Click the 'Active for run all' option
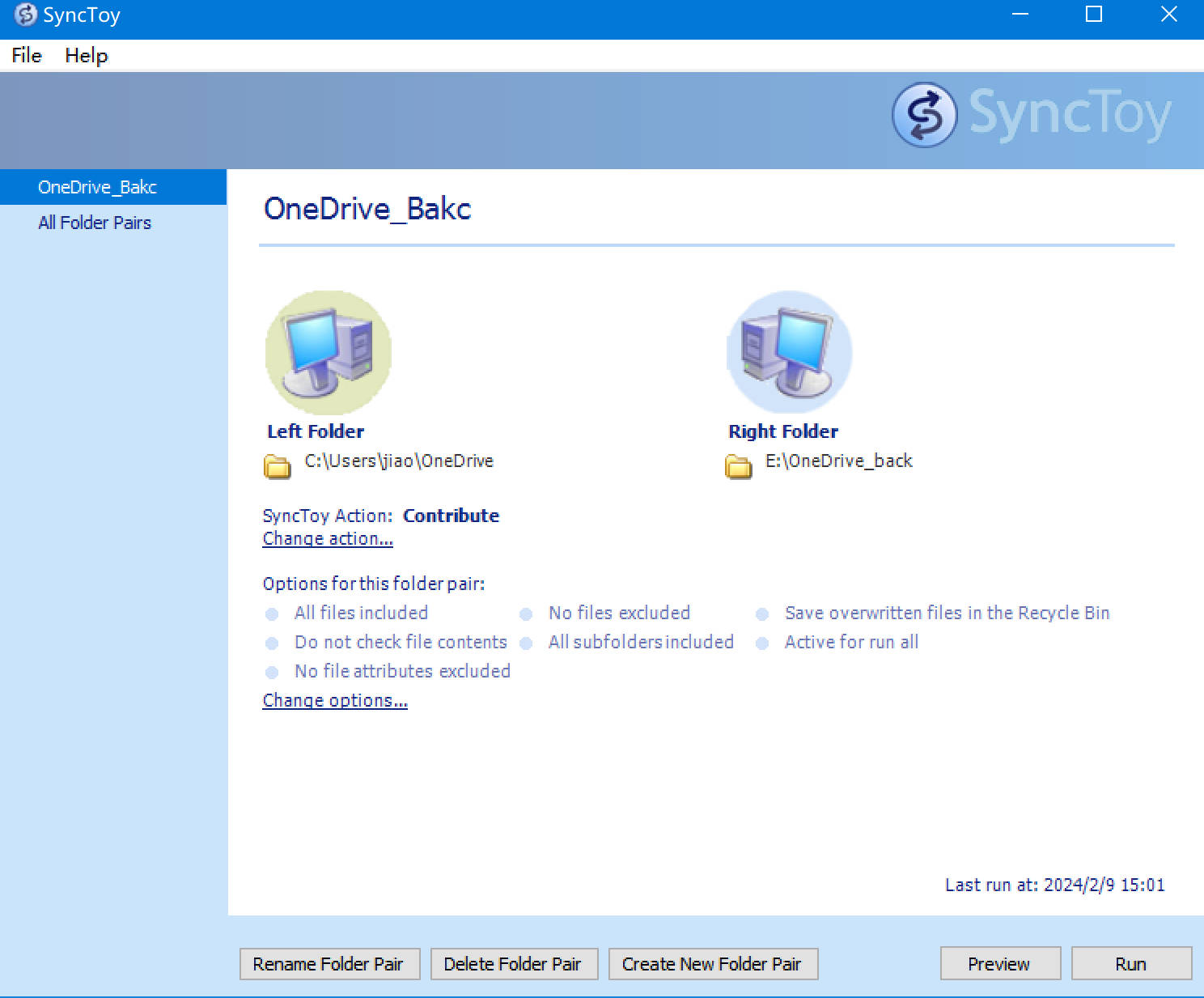This screenshot has width=1204, height=998. (x=851, y=642)
